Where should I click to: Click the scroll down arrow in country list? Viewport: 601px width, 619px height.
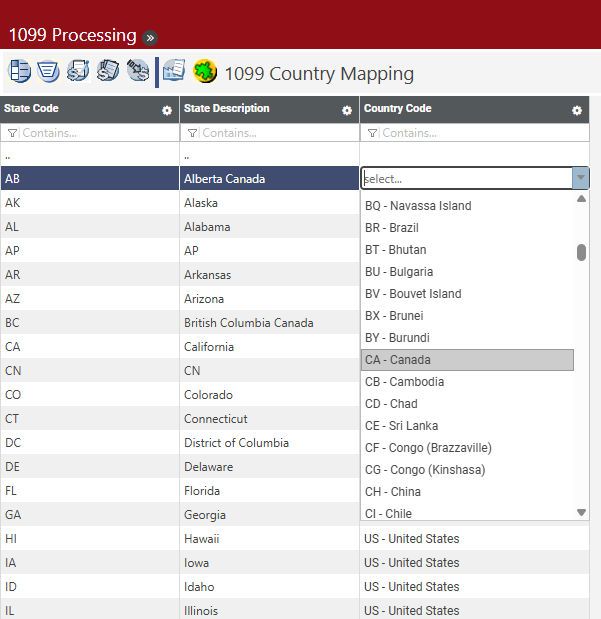click(x=582, y=512)
